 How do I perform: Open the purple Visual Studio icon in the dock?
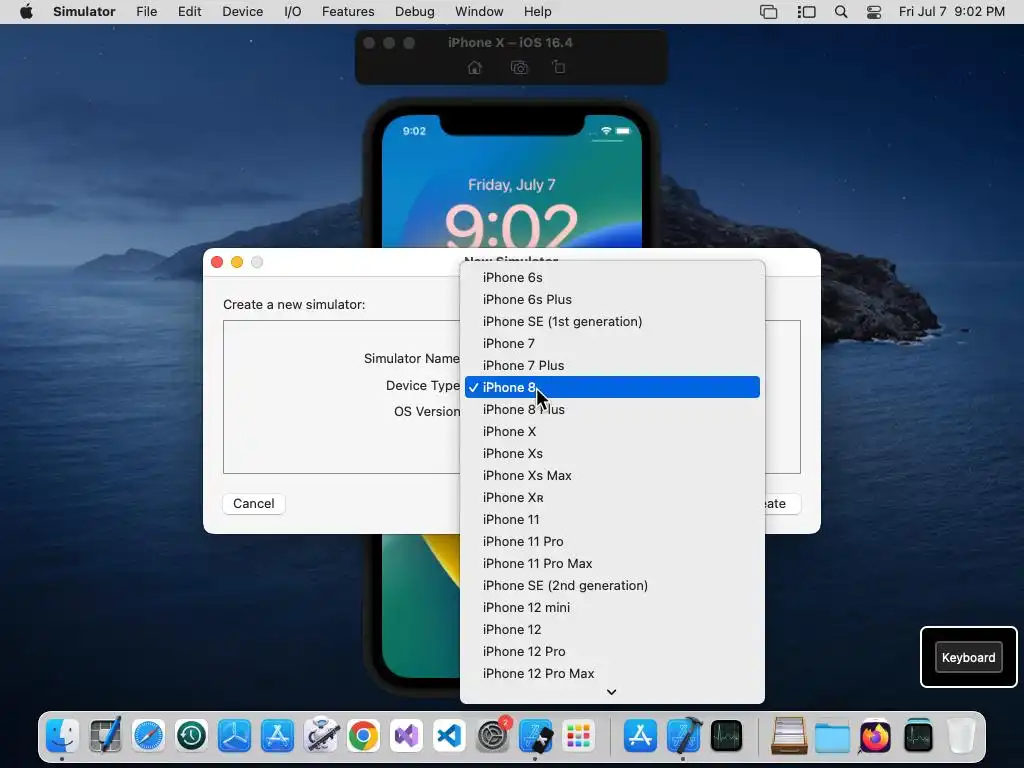coord(407,736)
